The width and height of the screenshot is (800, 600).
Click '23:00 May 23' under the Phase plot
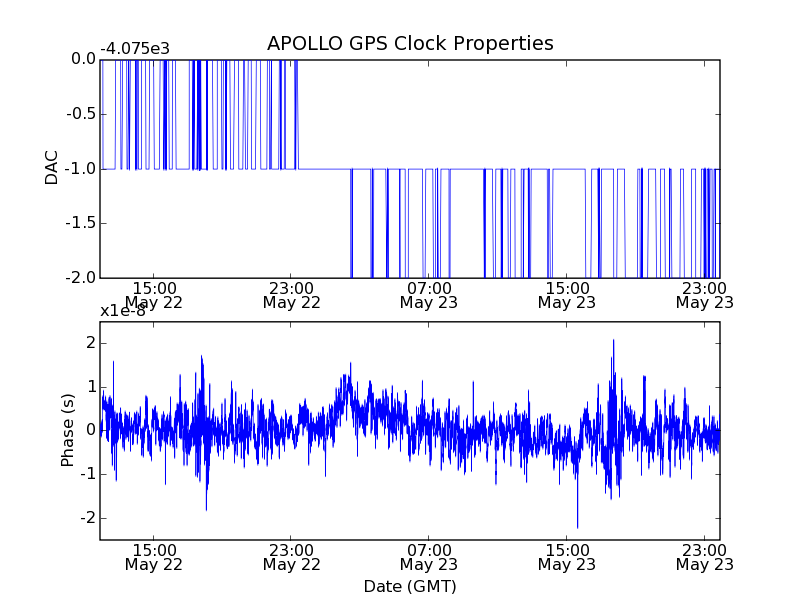click(x=705, y=558)
